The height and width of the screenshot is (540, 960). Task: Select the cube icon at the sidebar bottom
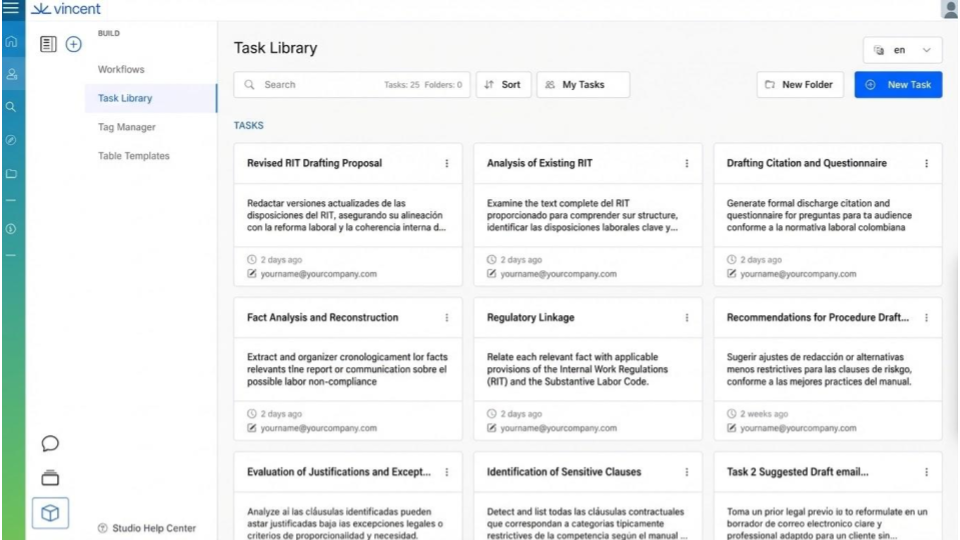tap(50, 512)
